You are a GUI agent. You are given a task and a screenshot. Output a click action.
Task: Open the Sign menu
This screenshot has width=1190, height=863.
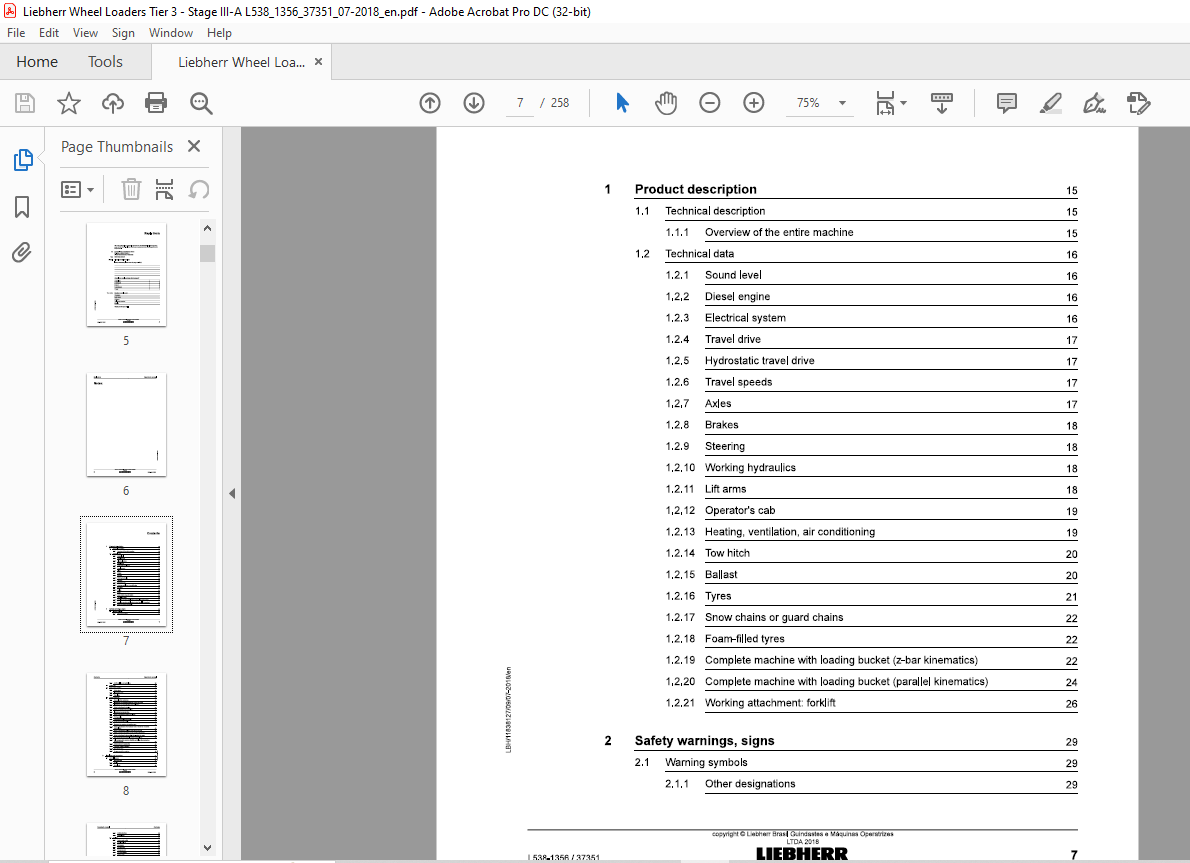pos(123,33)
